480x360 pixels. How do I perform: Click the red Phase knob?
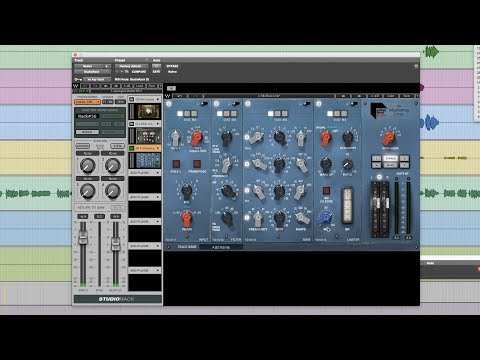[x=186, y=218]
